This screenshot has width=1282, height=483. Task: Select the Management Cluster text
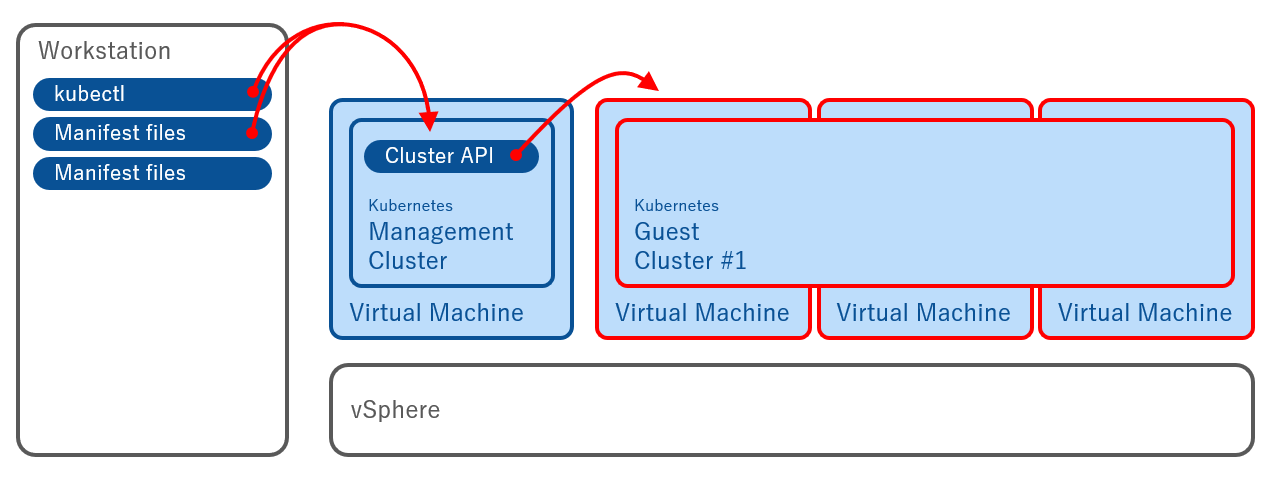point(440,246)
